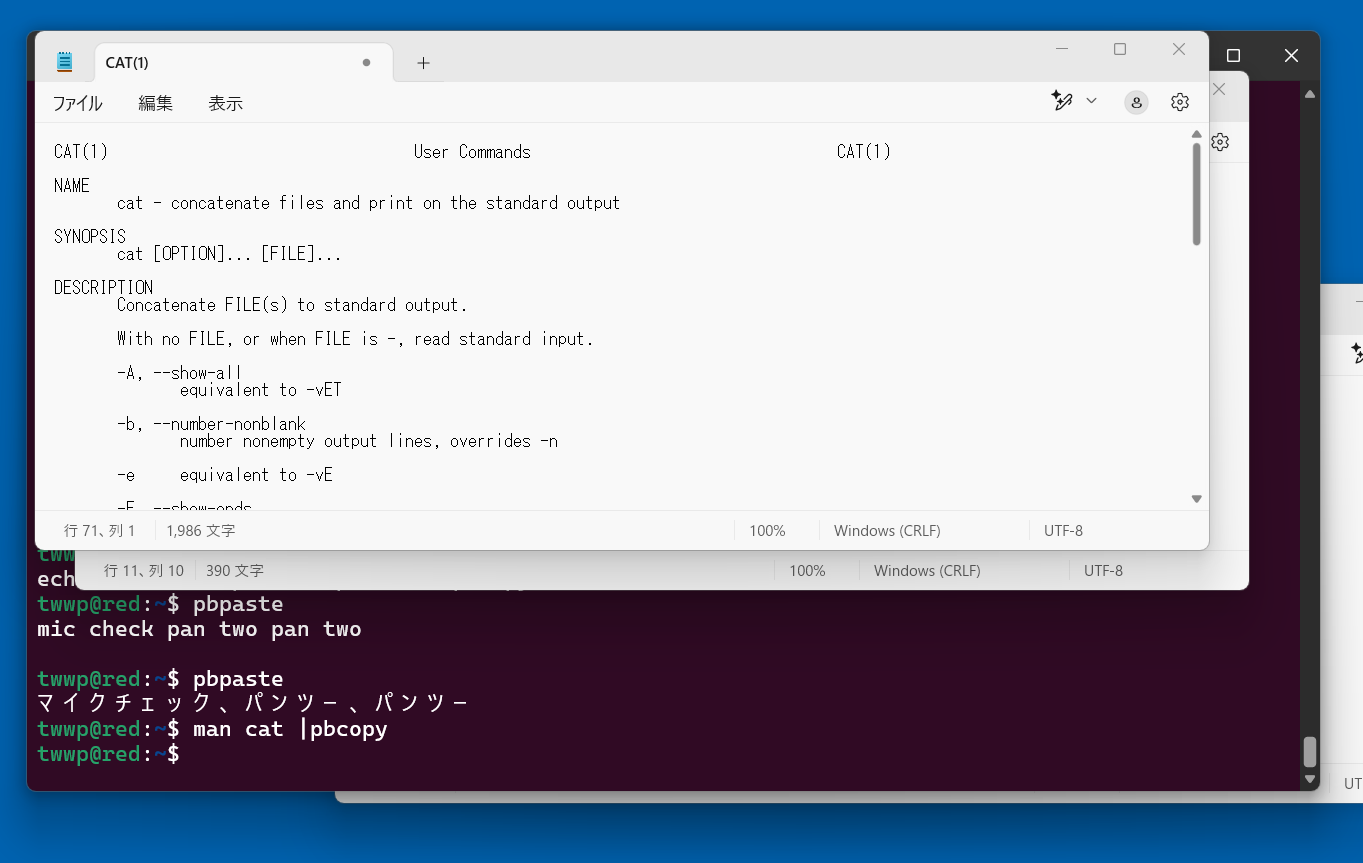Click 'UTF-8' encoding in front Notepad status bar
This screenshot has width=1363, height=863.
click(x=1063, y=531)
